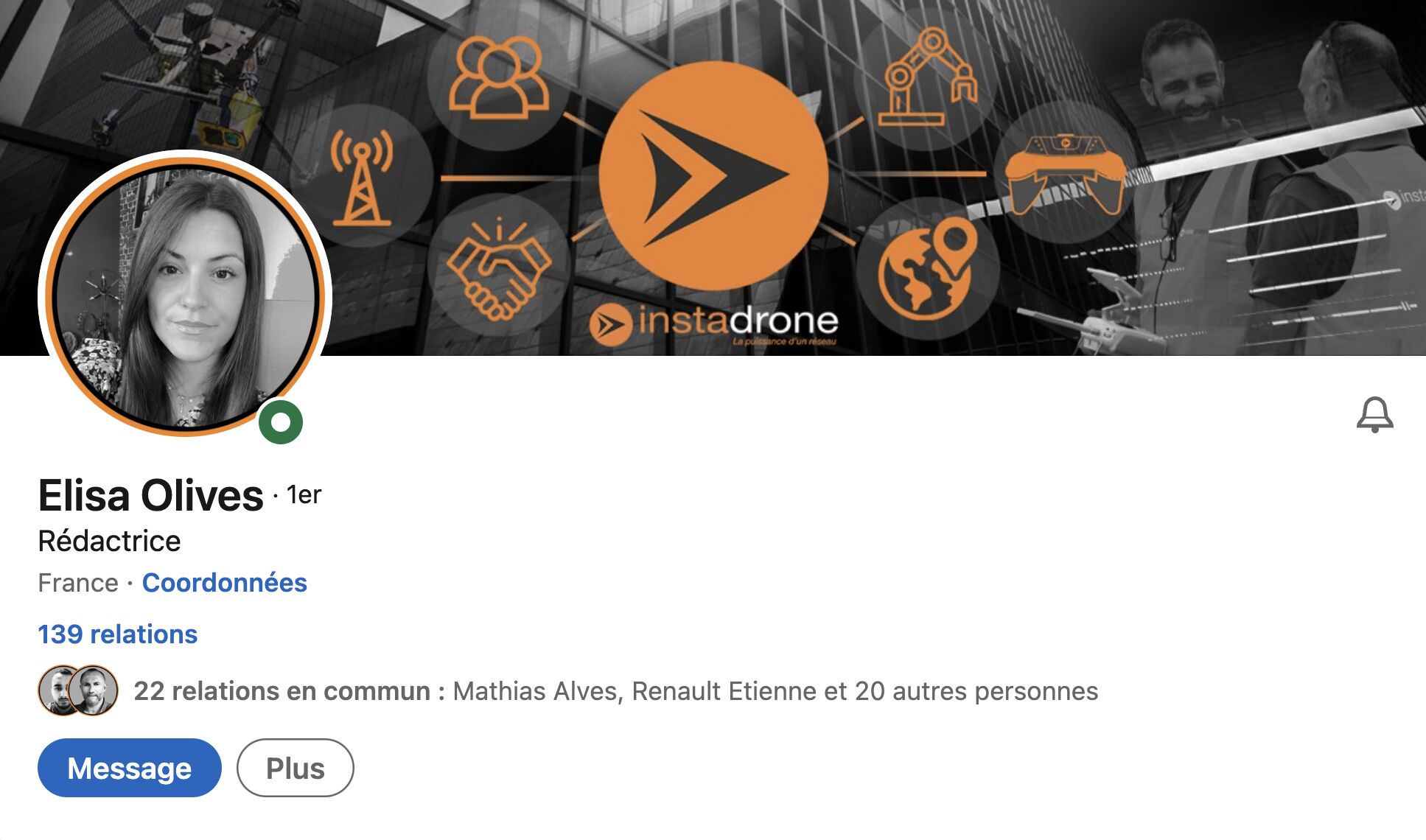Click the drone controller gamepad icon

(1066, 174)
